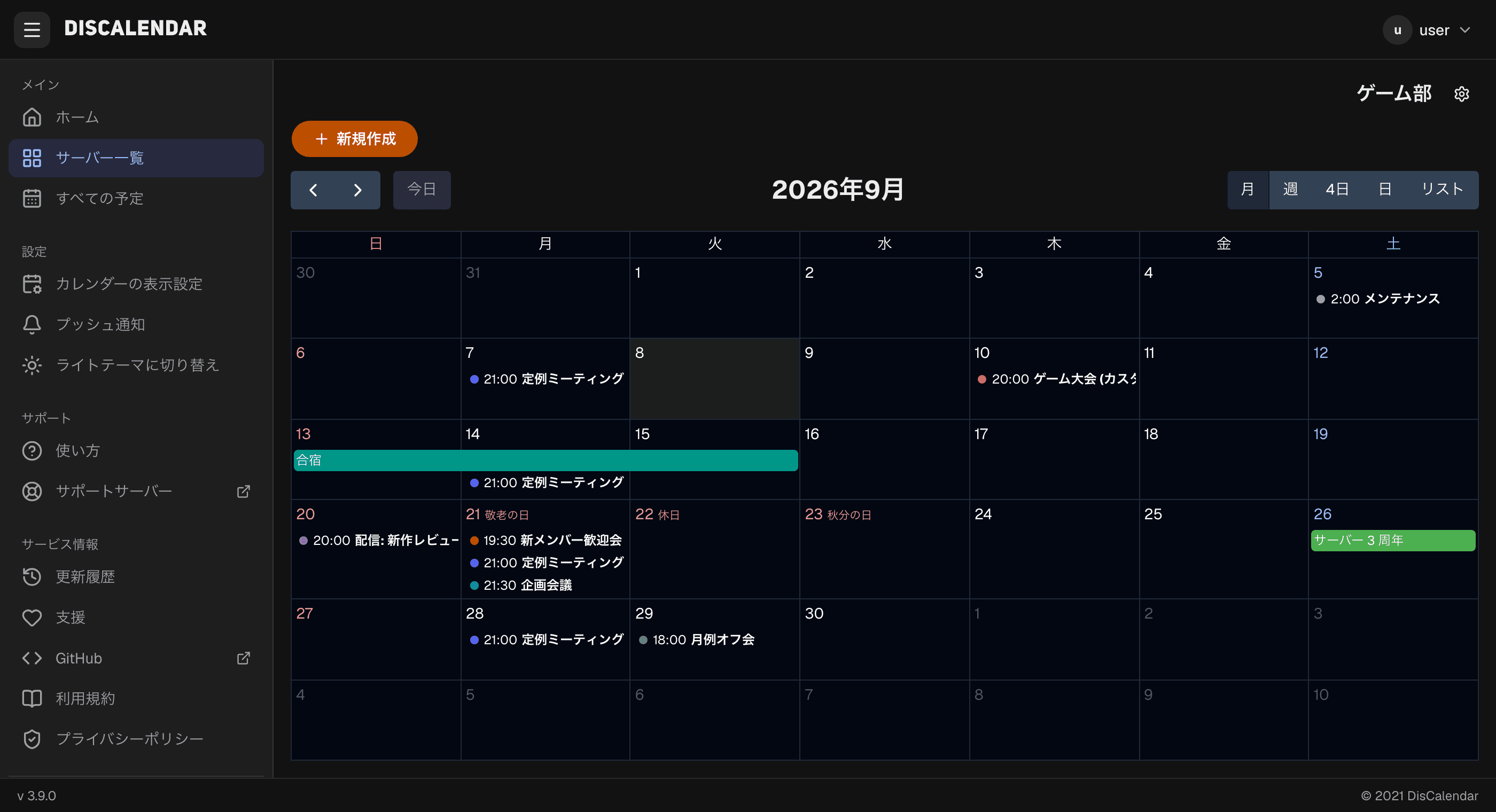This screenshot has height=812, width=1496.
Task: Open the 使い方 help link
Action: coord(136,451)
